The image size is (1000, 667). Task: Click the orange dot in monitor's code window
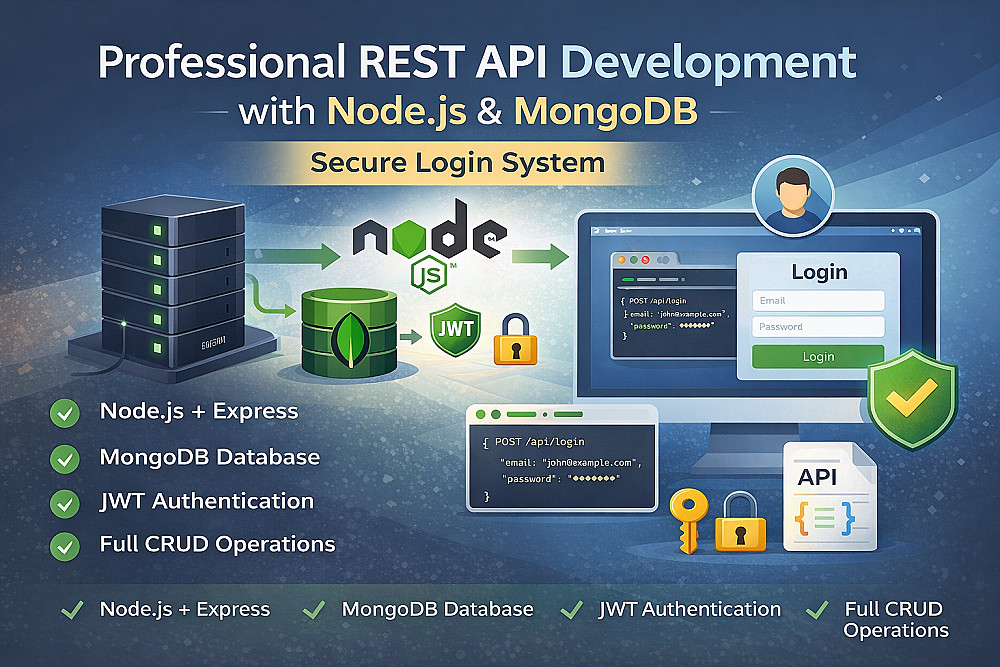click(621, 260)
